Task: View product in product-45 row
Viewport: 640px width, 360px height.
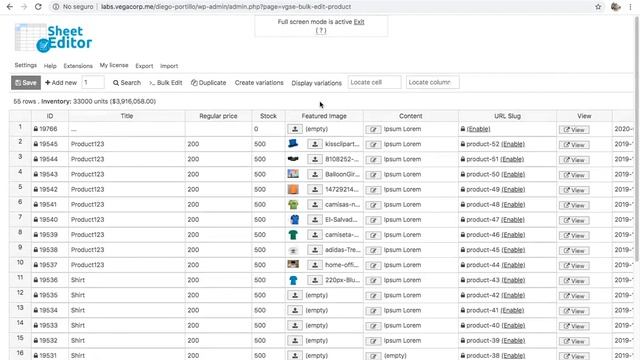Action: [x=574, y=250]
